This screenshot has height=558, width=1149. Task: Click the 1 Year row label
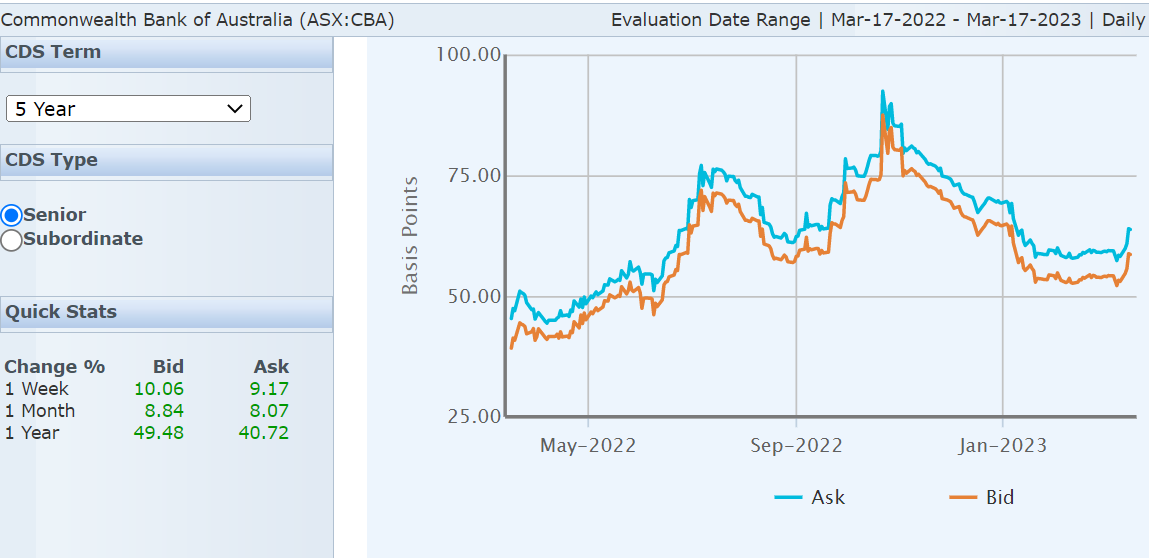[x=32, y=433]
